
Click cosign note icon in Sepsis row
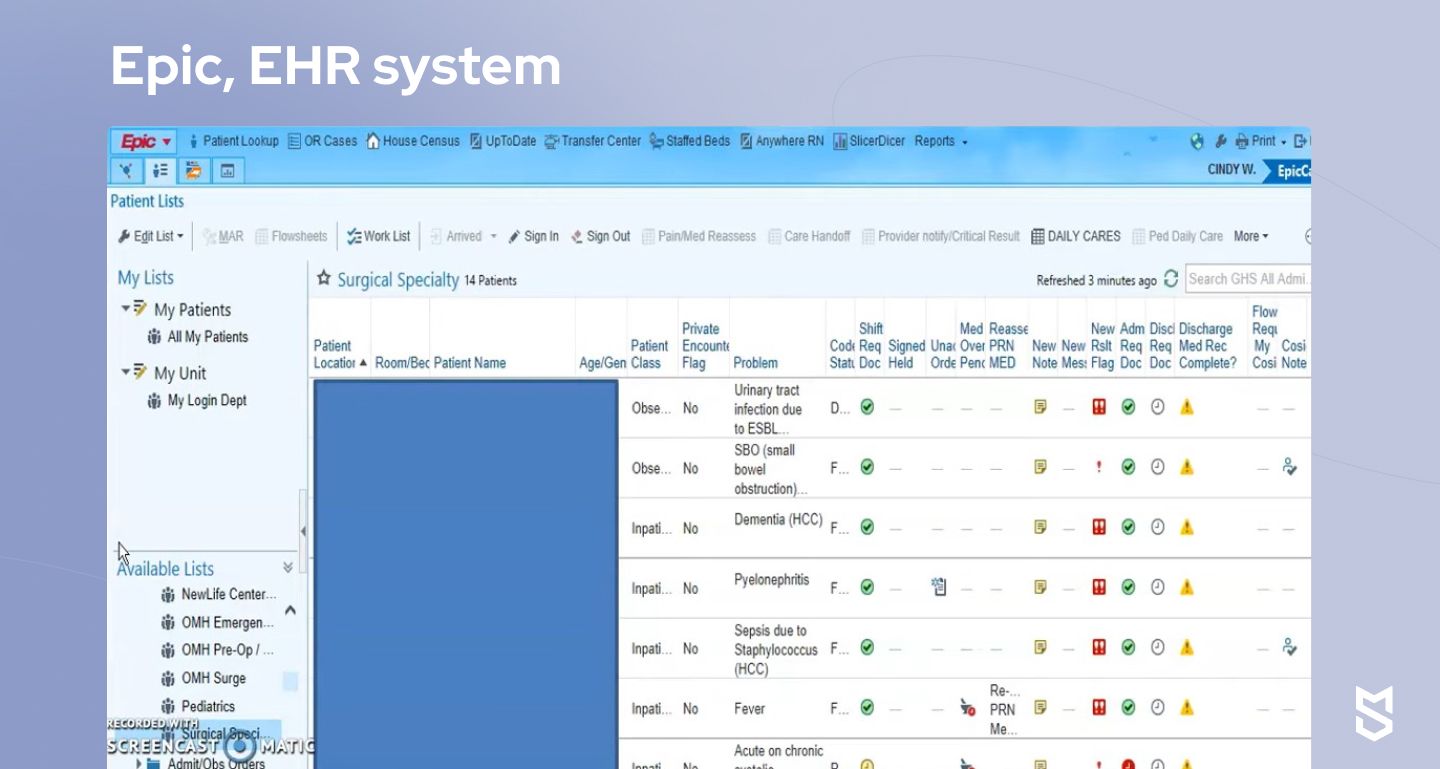[1290, 647]
